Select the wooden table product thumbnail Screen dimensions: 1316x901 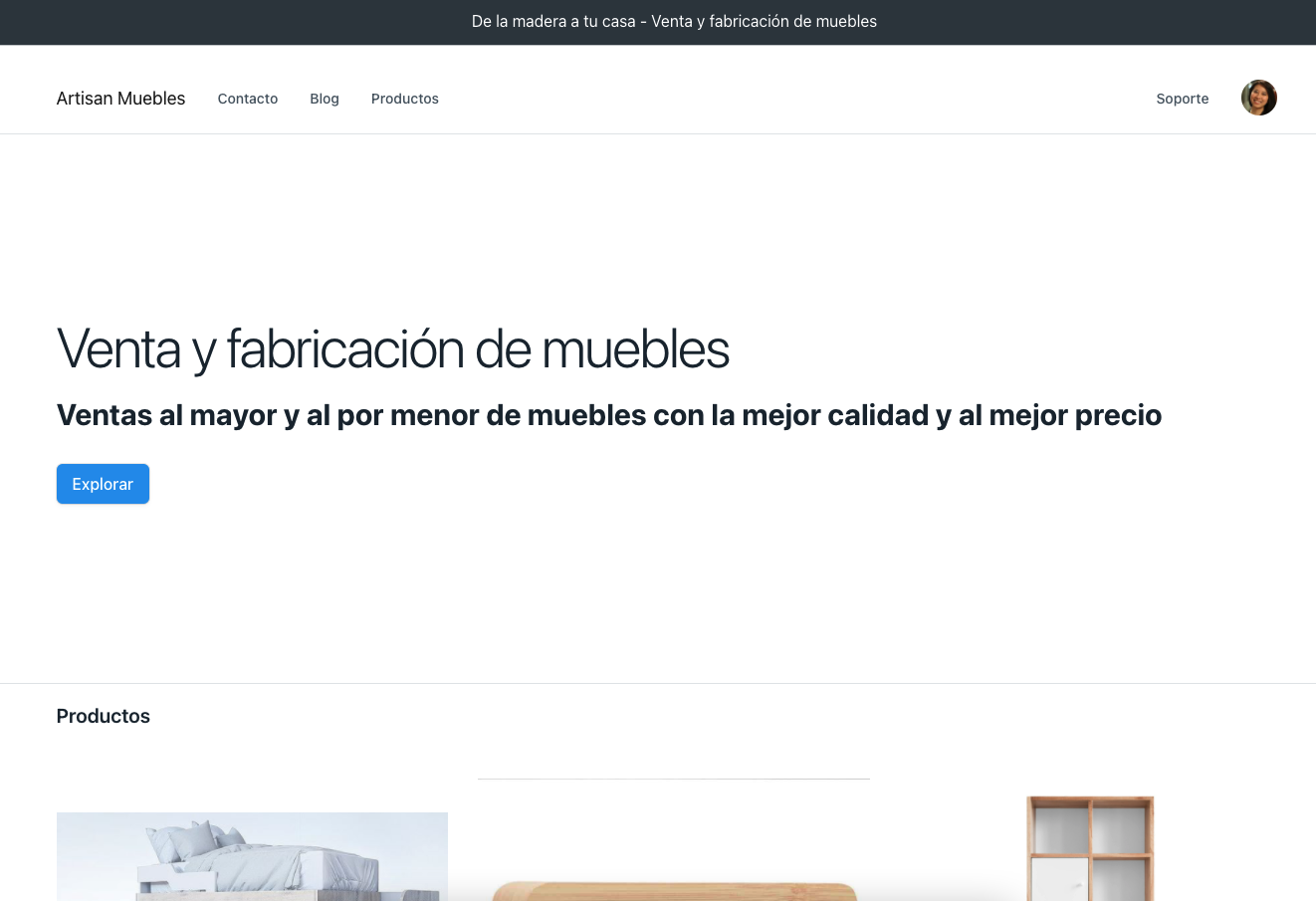(x=674, y=886)
